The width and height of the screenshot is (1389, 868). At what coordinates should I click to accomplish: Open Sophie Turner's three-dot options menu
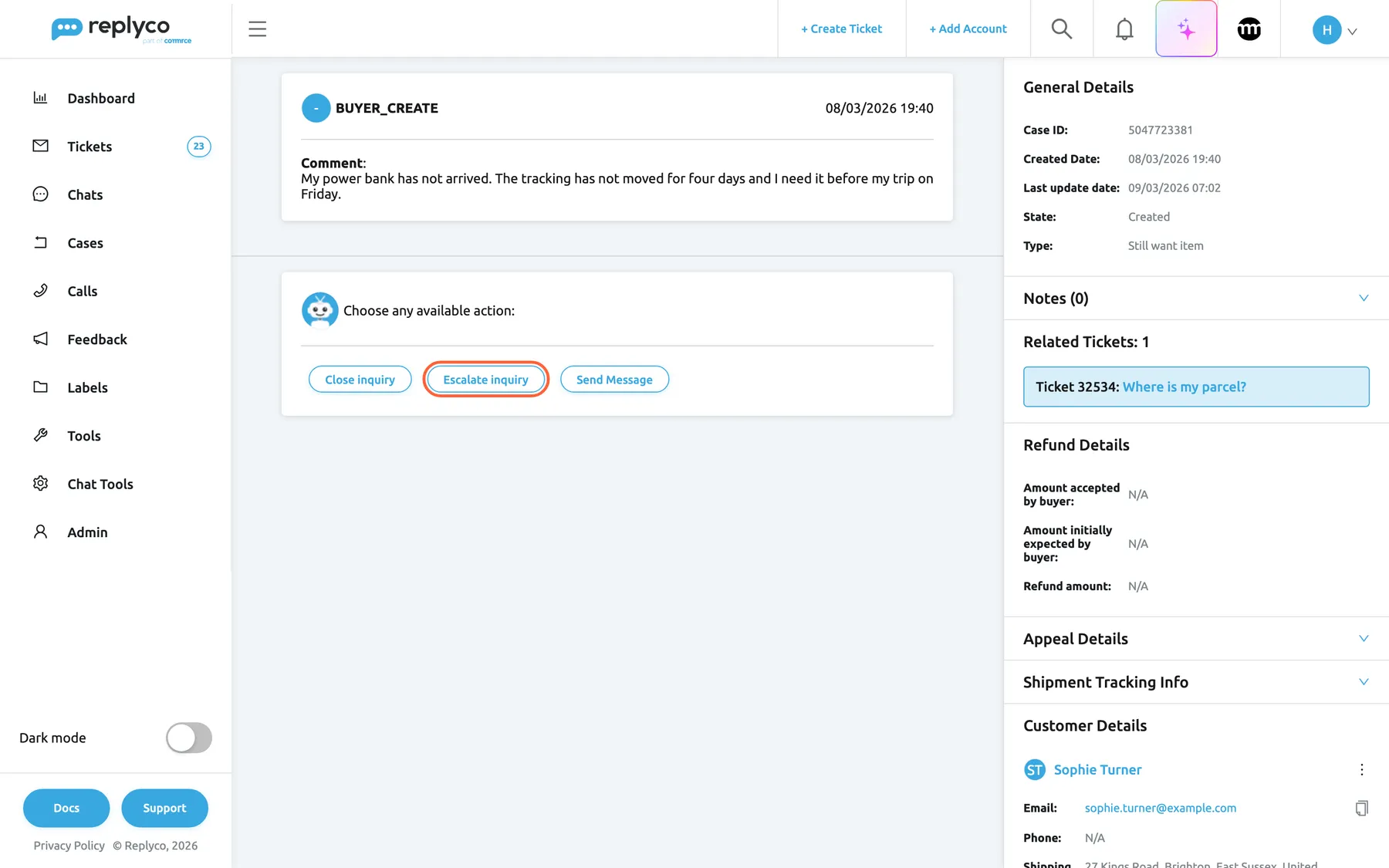tap(1361, 769)
